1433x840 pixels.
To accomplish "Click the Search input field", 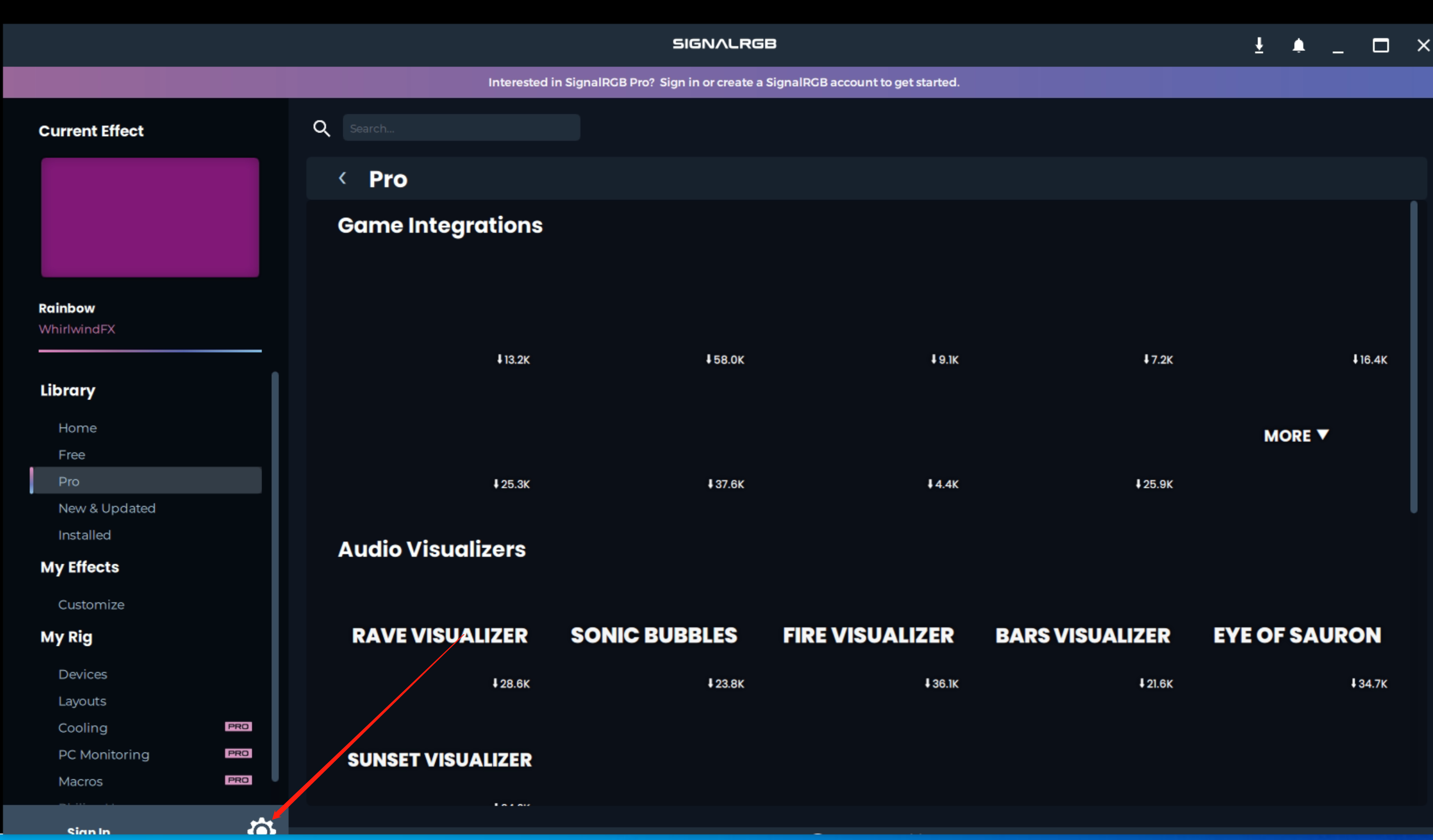I will tap(461, 128).
